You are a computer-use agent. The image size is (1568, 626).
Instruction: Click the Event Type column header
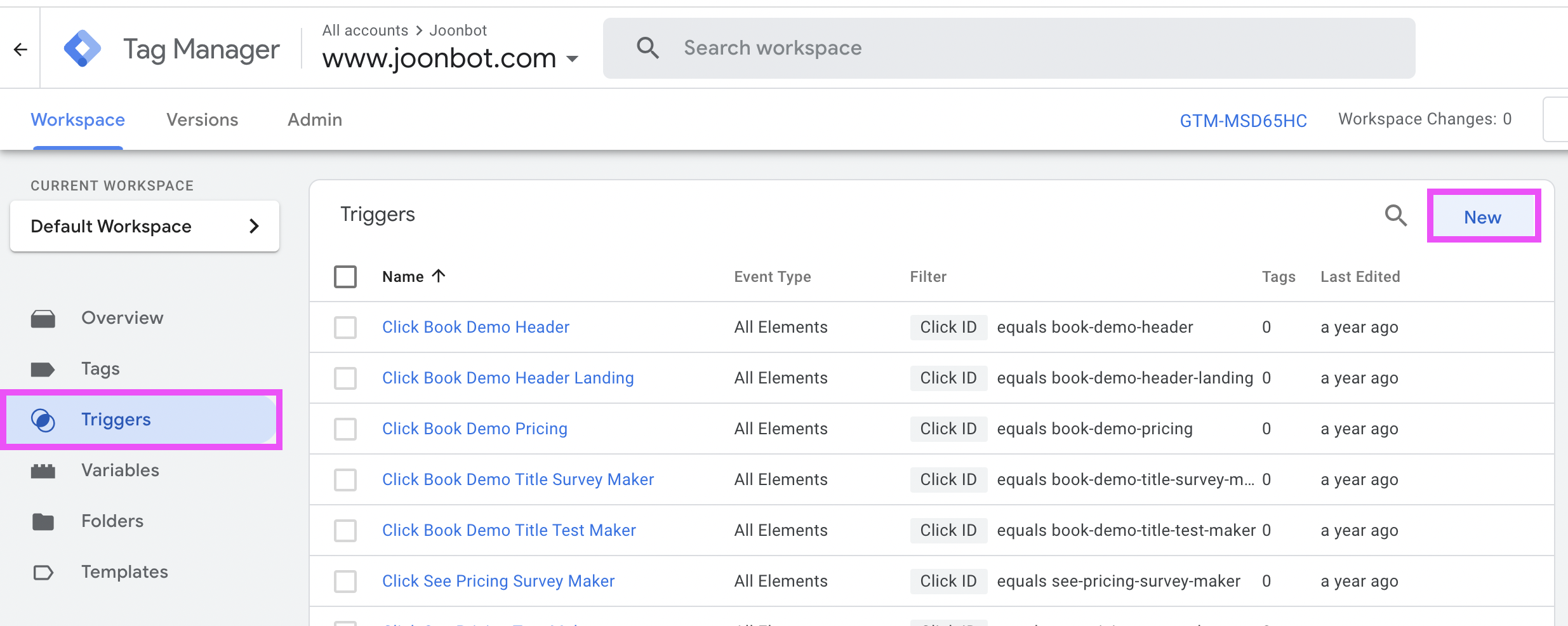click(773, 277)
